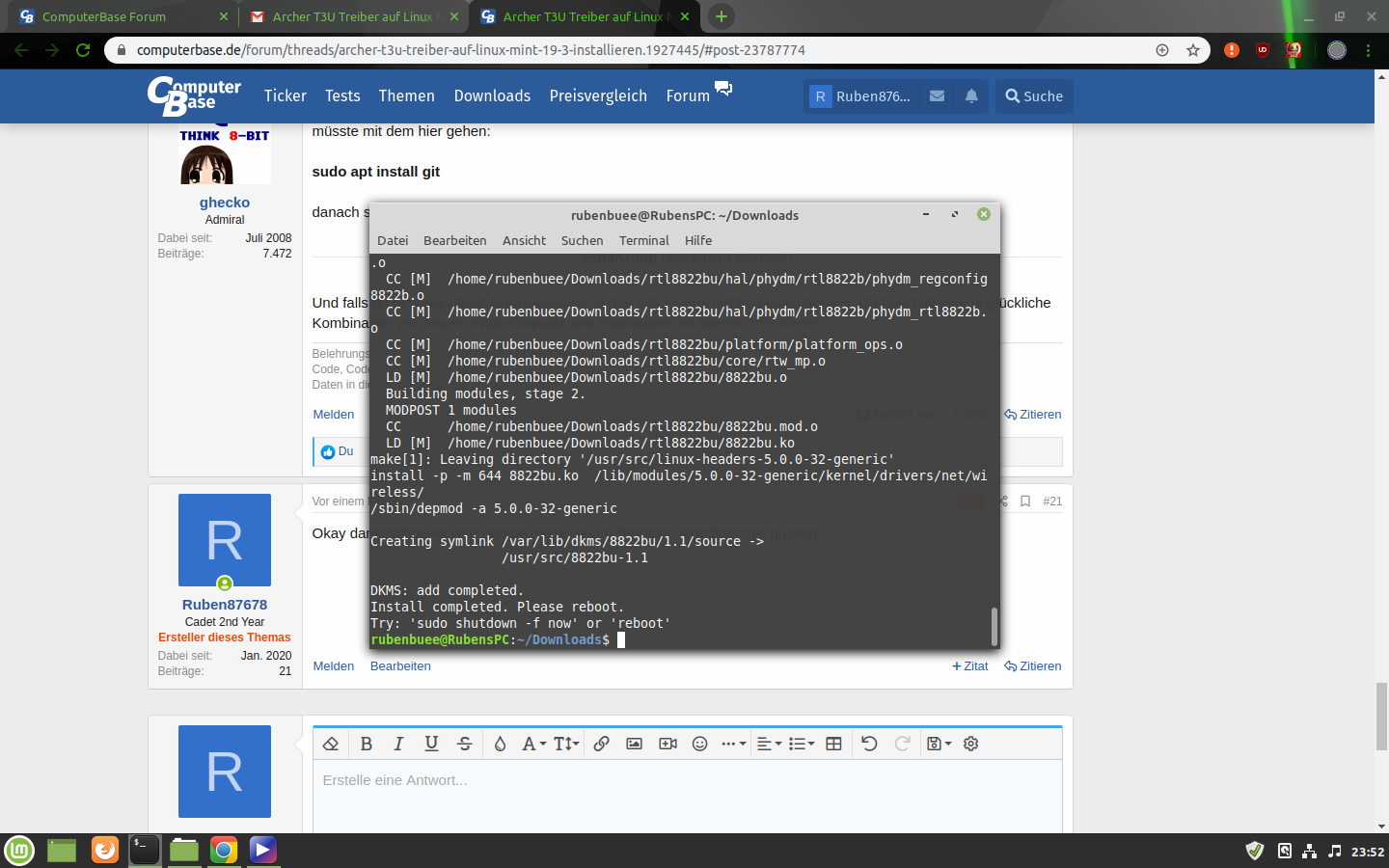
Task: Undo last edit in reply editor
Action: pos(869,744)
